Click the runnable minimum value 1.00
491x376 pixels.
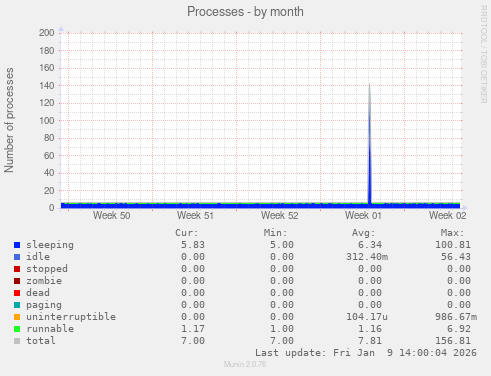282,329
